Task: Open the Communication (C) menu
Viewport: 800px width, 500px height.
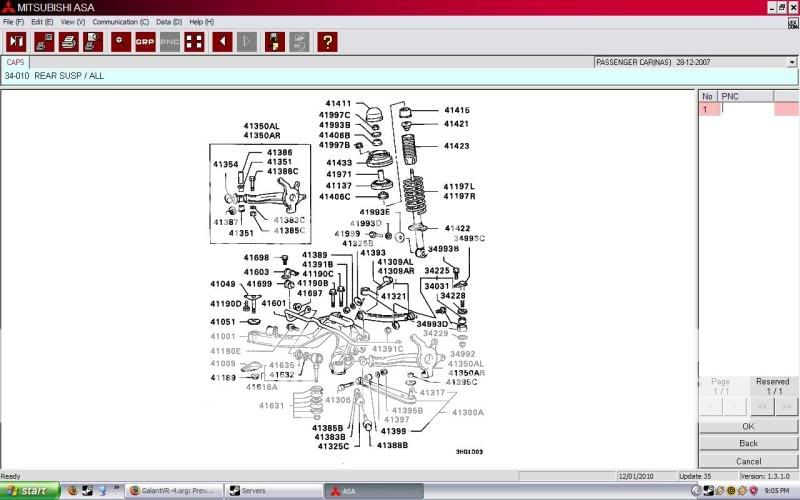Action: pyautogui.click(x=120, y=21)
